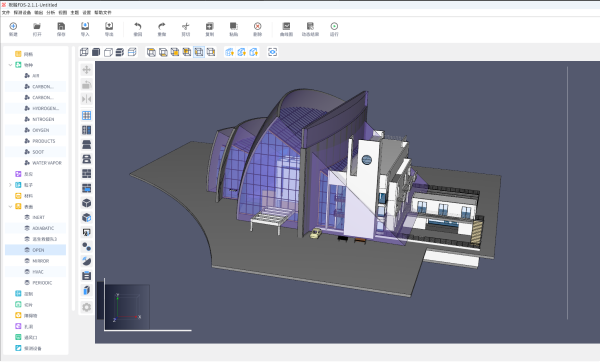Click the two-dots particle tool

pos(86,247)
